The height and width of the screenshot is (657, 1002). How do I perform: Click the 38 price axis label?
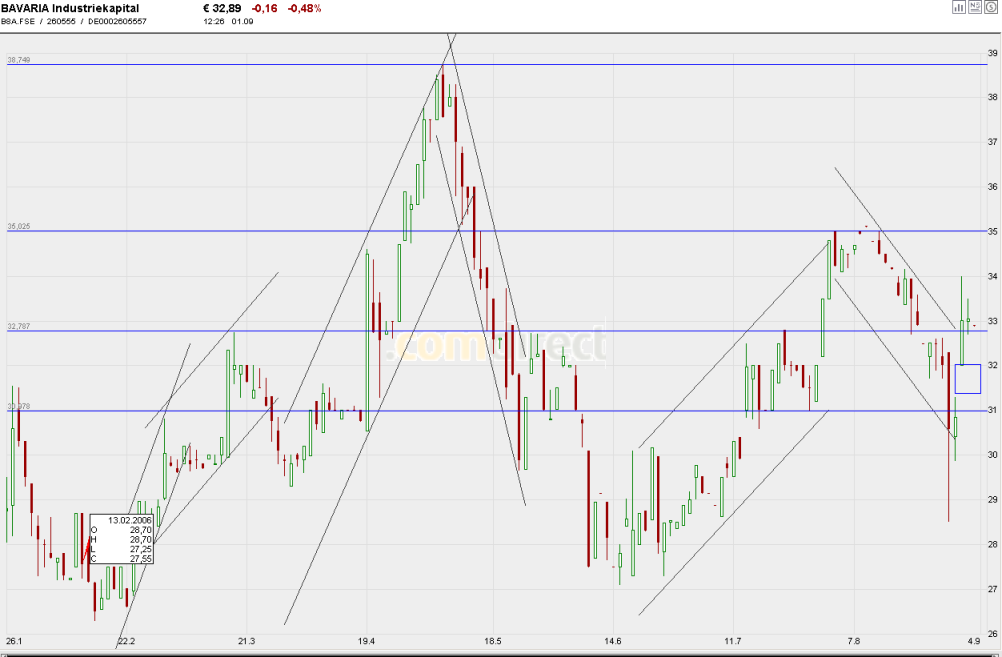point(992,97)
